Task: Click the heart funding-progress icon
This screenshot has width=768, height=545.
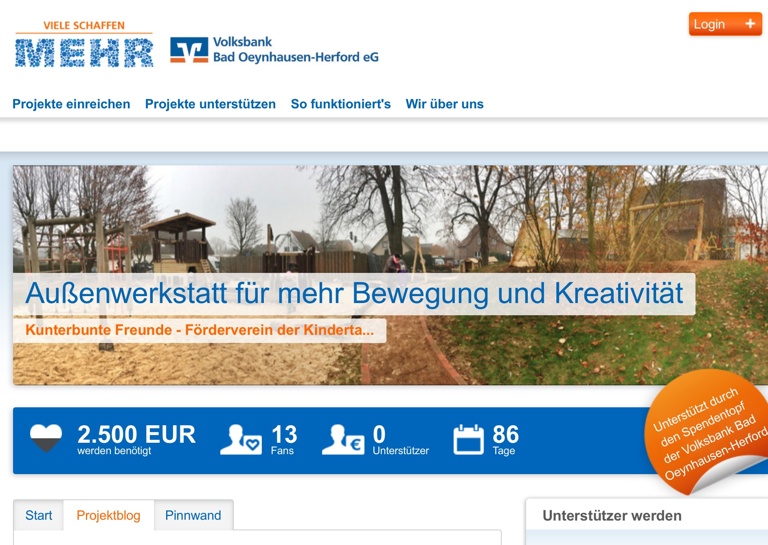Action: (46, 438)
